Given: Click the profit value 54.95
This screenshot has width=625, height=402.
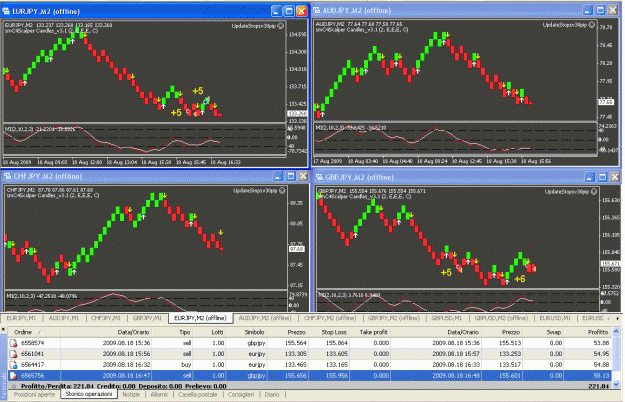Looking at the screenshot, I should (601, 354).
